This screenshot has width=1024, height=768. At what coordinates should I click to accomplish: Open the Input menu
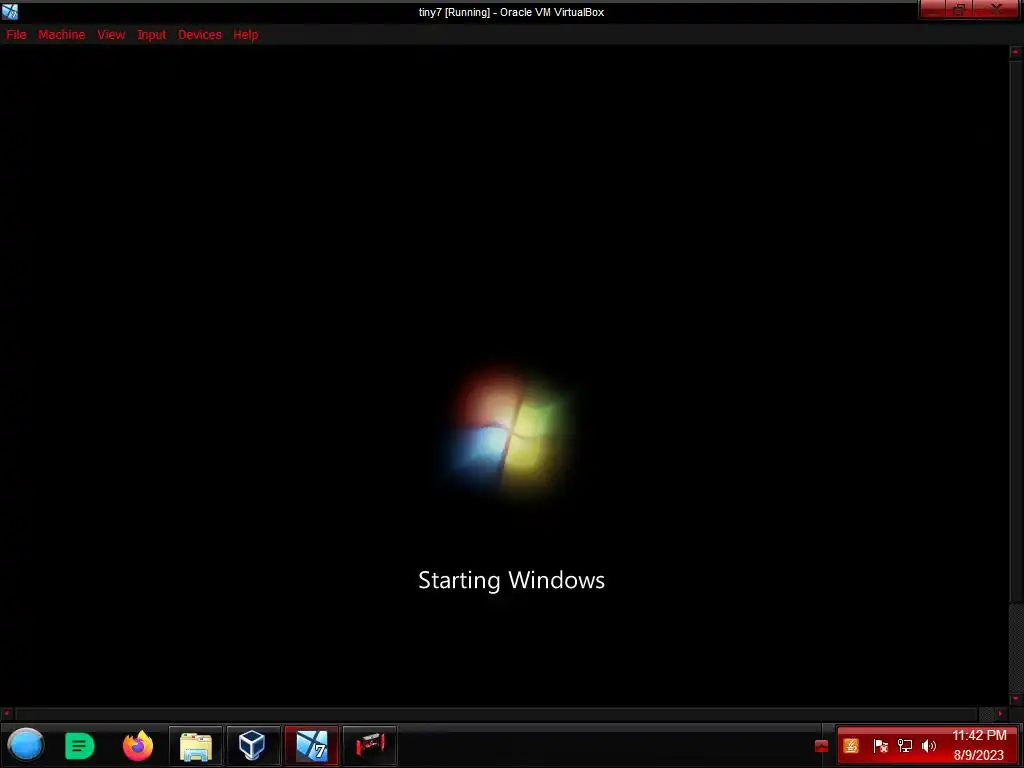pos(152,35)
